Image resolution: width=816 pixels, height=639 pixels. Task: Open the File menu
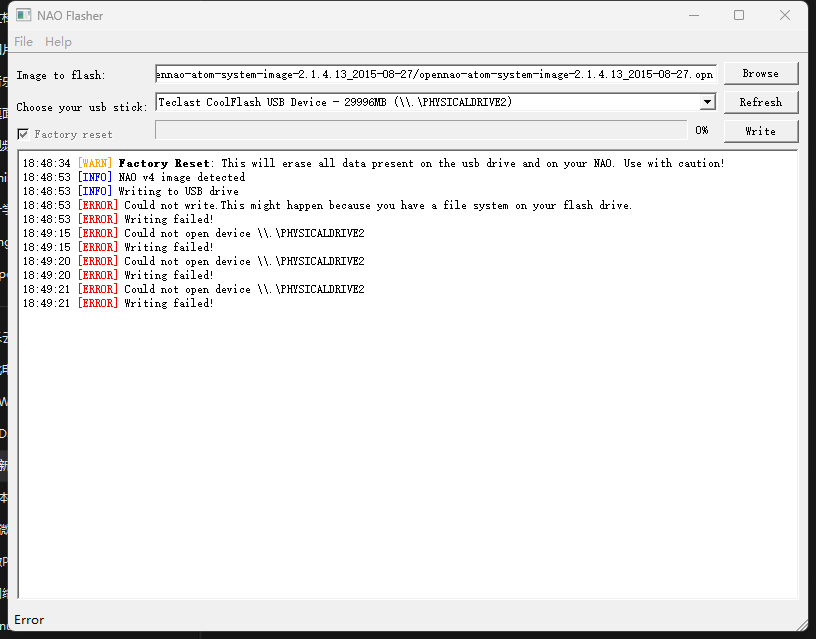point(23,42)
